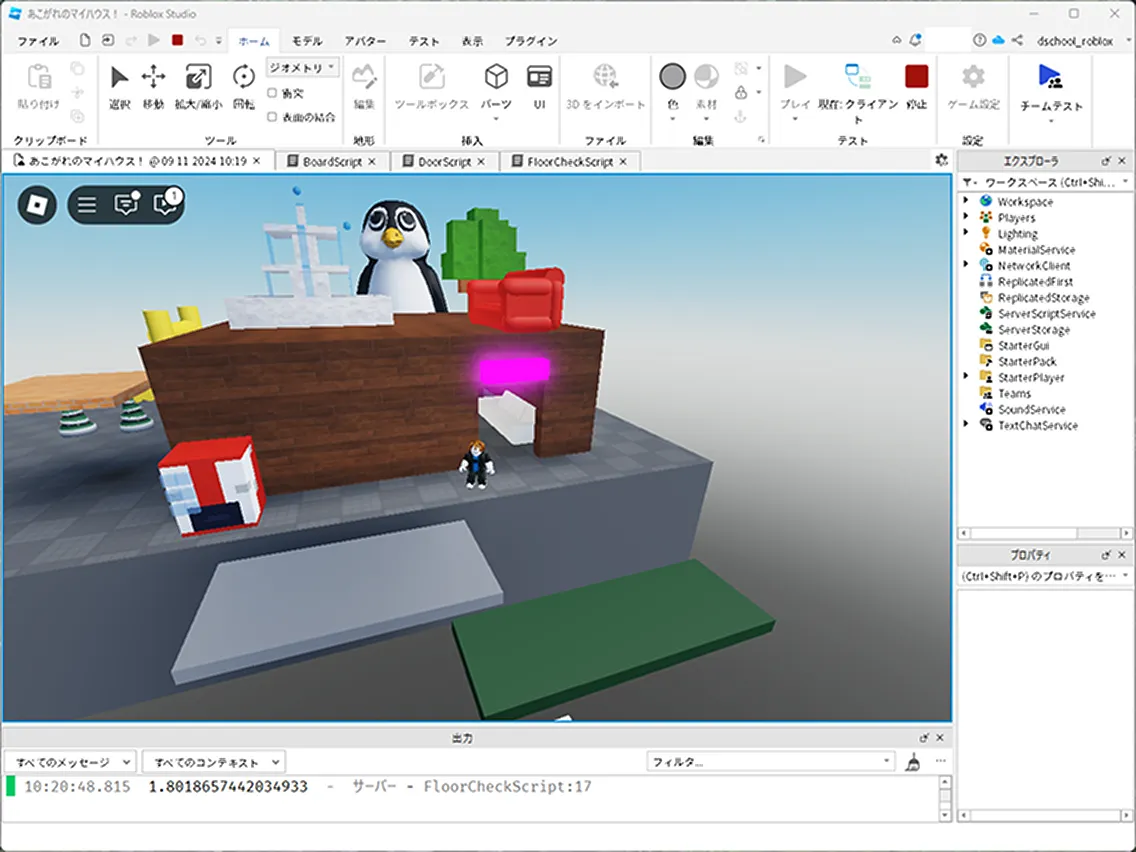Screen dimensions: 1136x852
Task: Open the Model (モデル) ribbon tab
Action: pyautogui.click(x=306, y=41)
